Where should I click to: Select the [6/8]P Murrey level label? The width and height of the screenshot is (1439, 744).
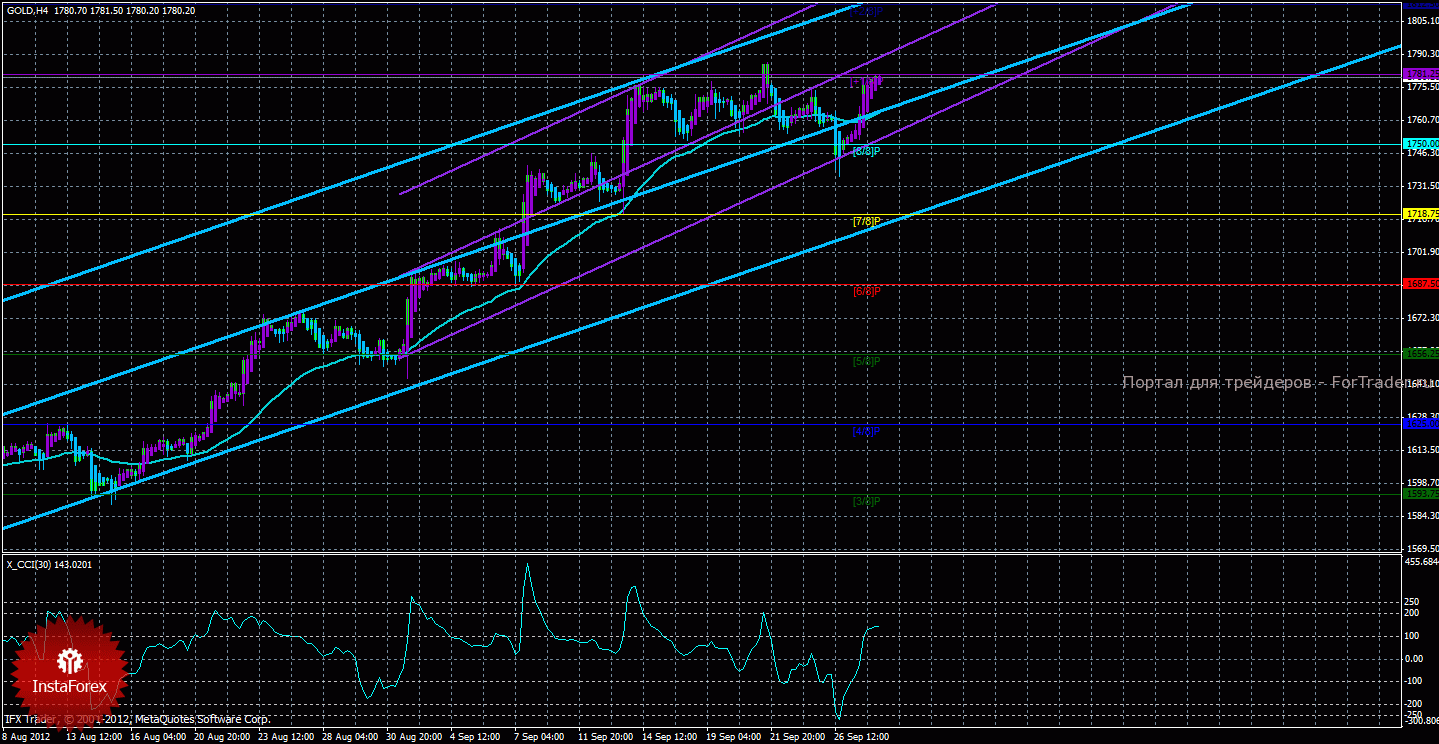pyautogui.click(x=866, y=292)
